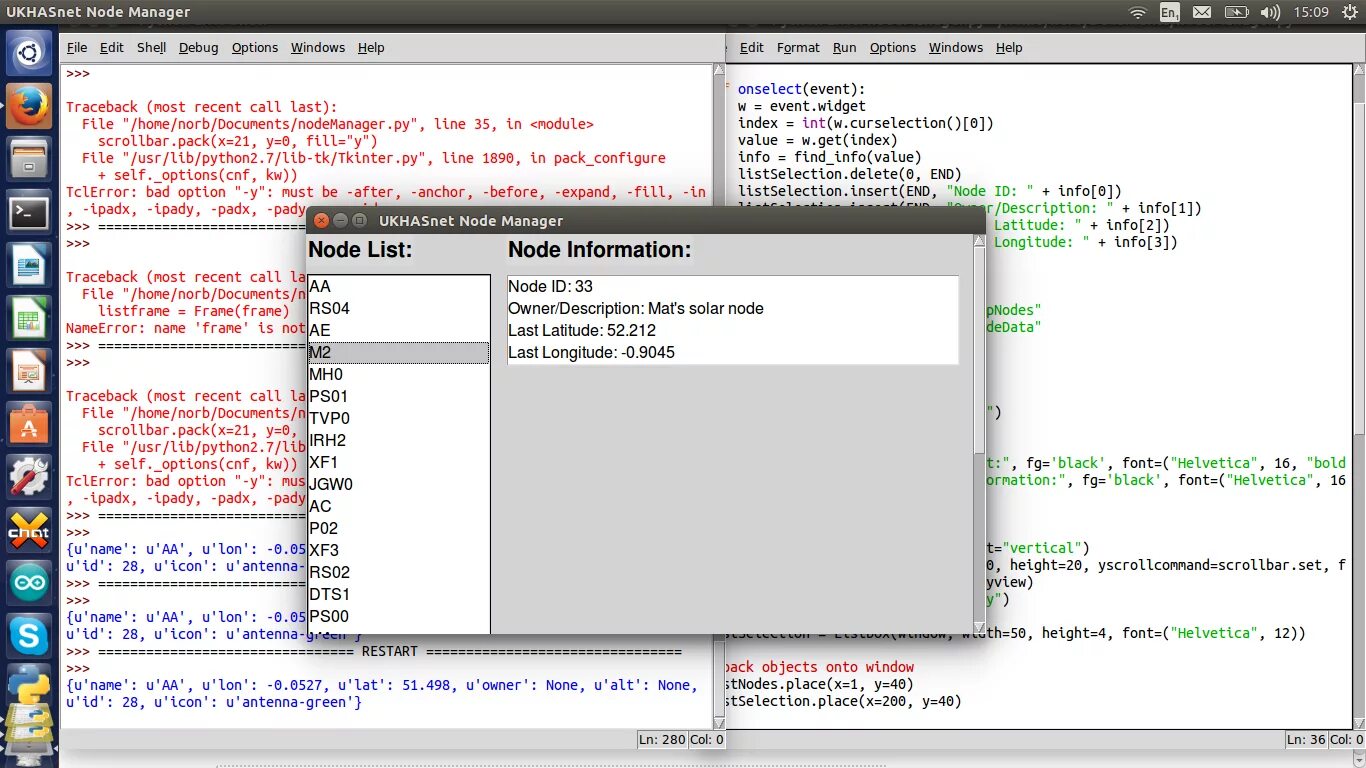Select node AE in Node List

399,330
